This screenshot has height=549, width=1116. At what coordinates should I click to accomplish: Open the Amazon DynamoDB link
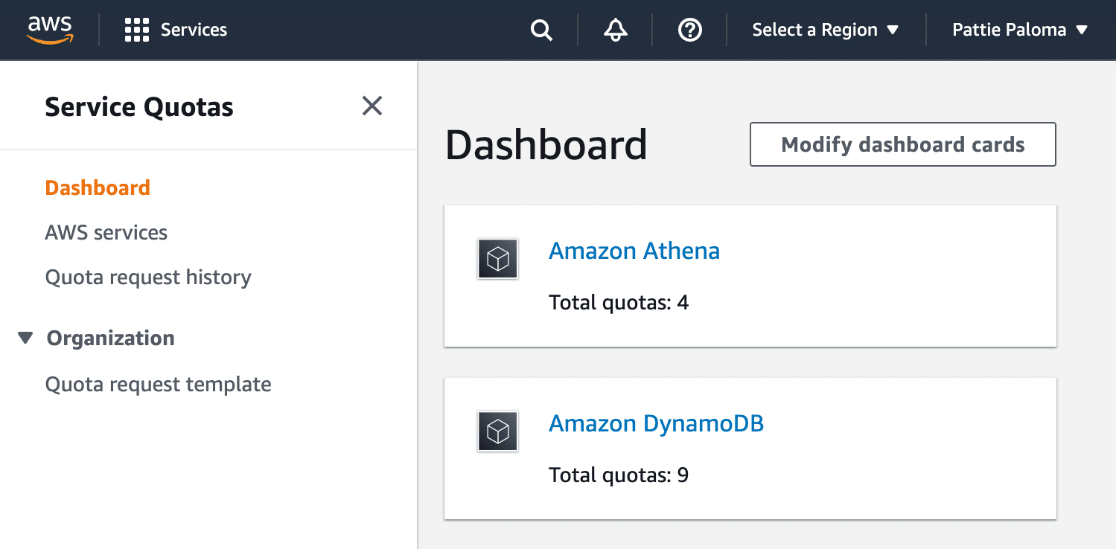pos(656,424)
